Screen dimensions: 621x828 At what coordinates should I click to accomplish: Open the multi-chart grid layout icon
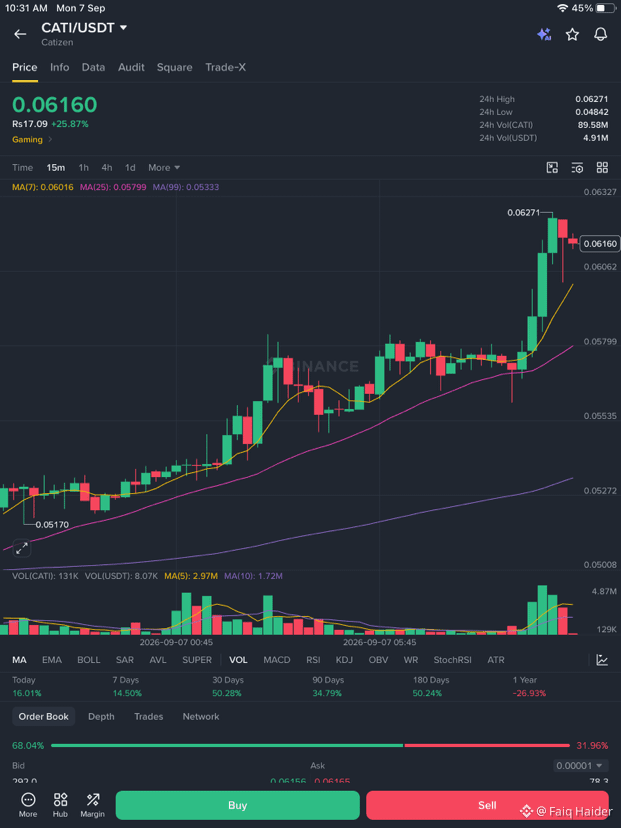pyautogui.click(x=602, y=168)
